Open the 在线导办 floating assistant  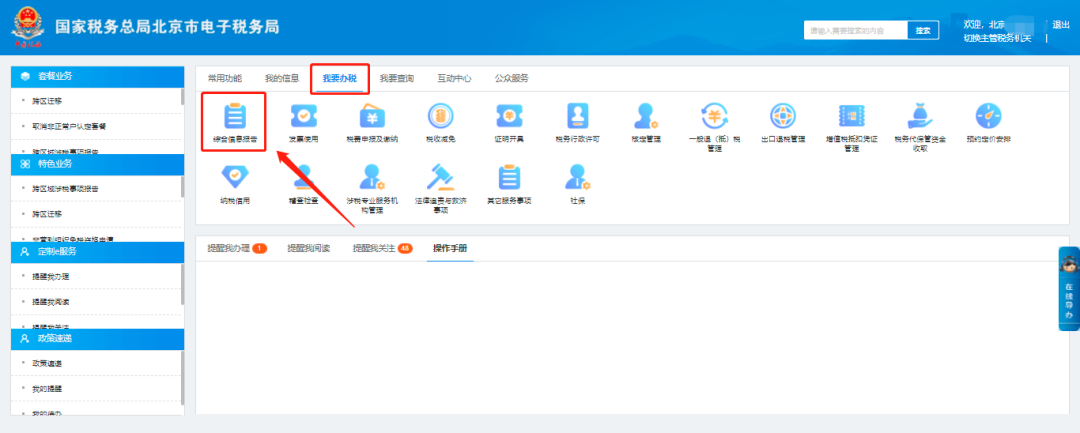(x=1069, y=288)
